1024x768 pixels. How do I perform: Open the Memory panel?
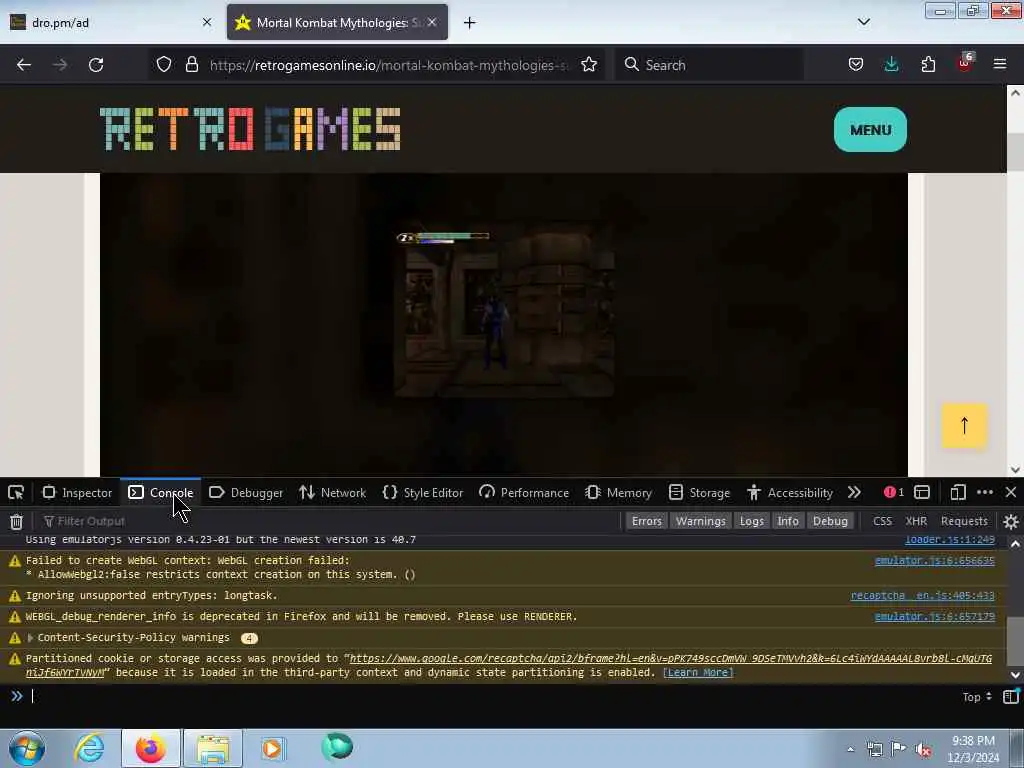[618, 492]
